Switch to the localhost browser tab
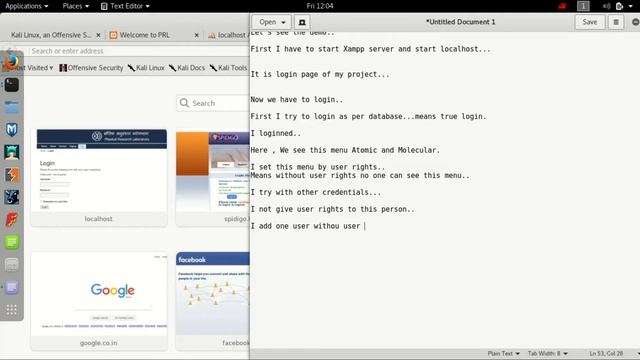 [x=228, y=35]
